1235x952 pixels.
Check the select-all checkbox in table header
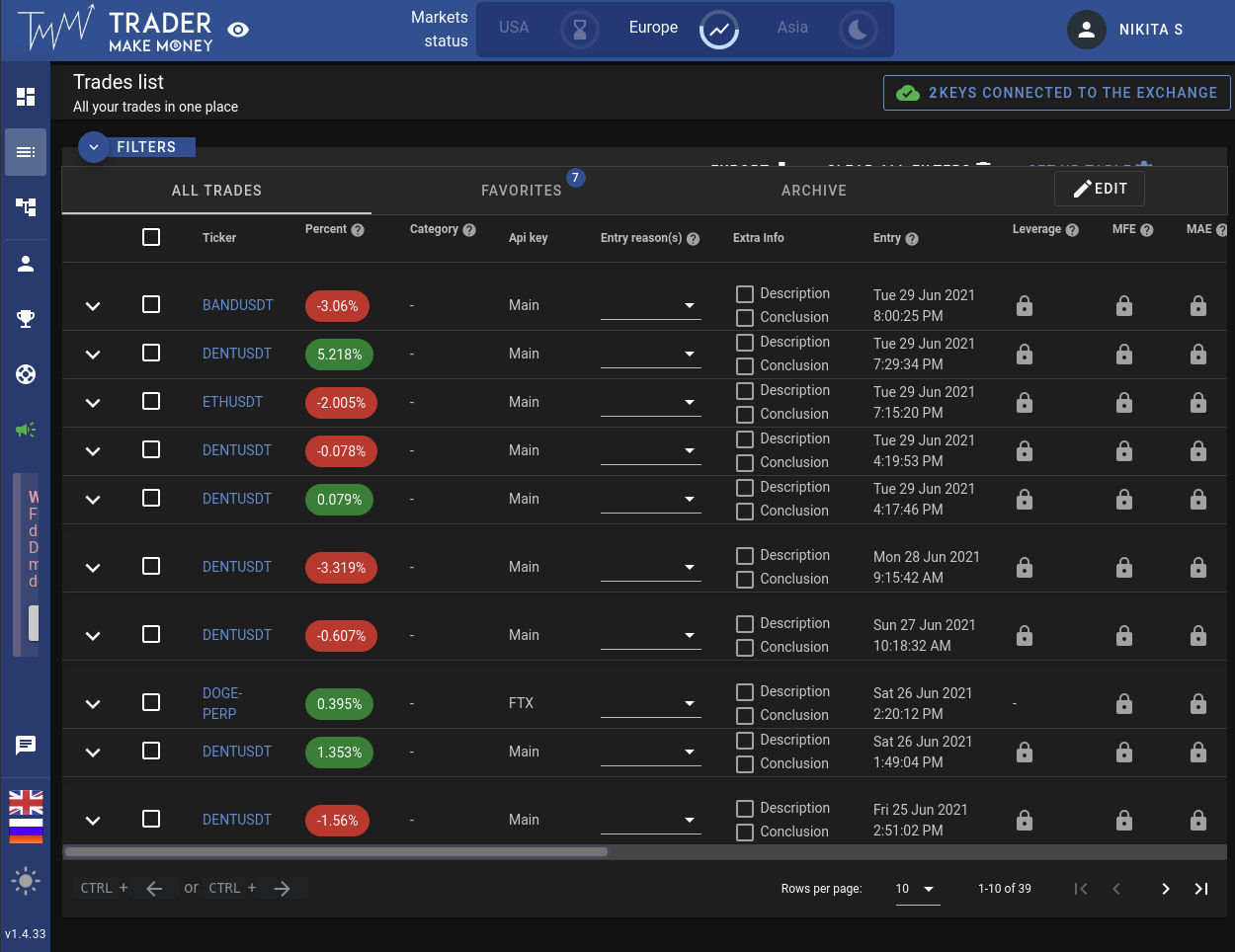click(x=151, y=236)
